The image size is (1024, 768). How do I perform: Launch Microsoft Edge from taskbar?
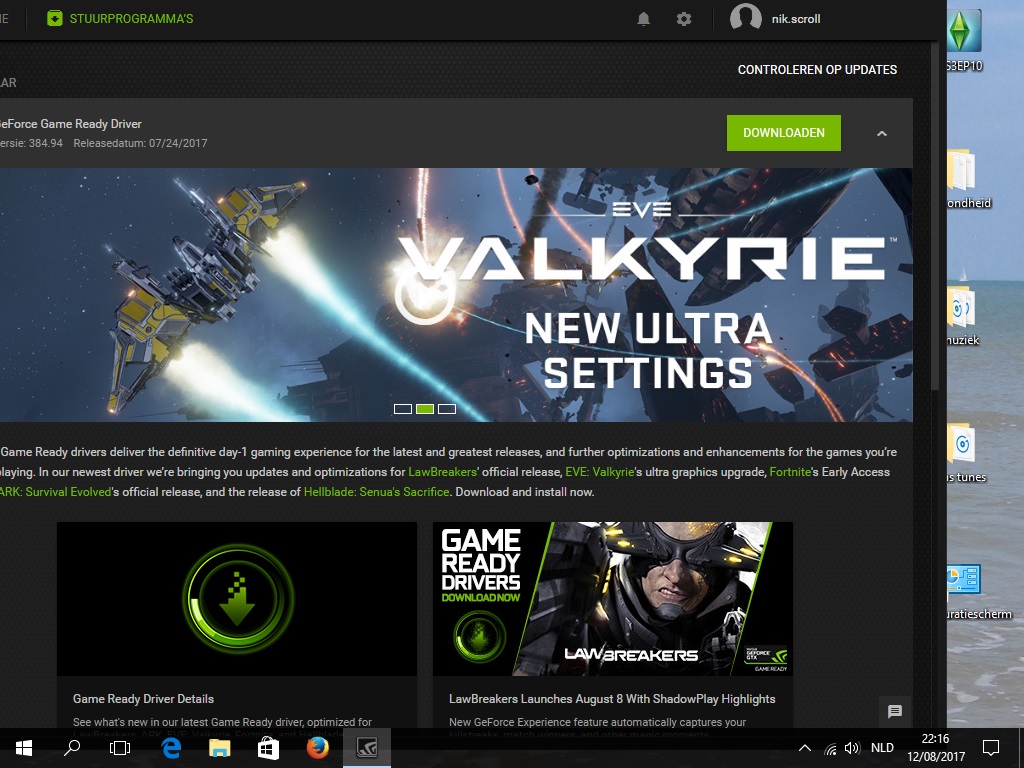(171, 748)
